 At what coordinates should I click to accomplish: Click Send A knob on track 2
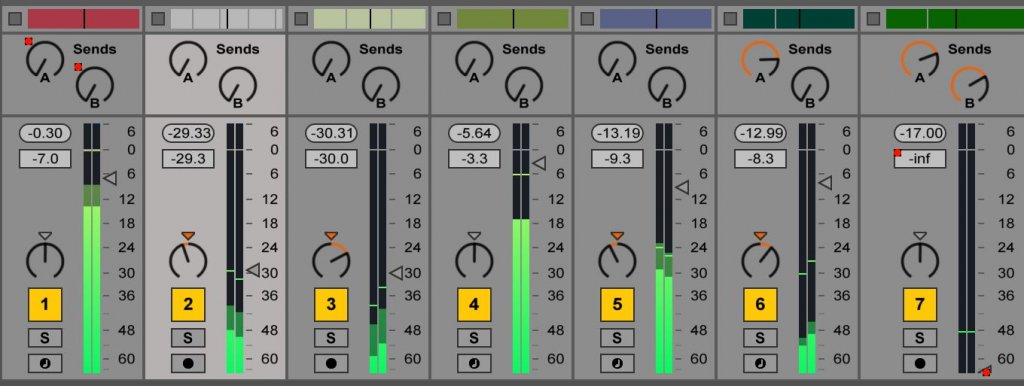click(x=188, y=60)
